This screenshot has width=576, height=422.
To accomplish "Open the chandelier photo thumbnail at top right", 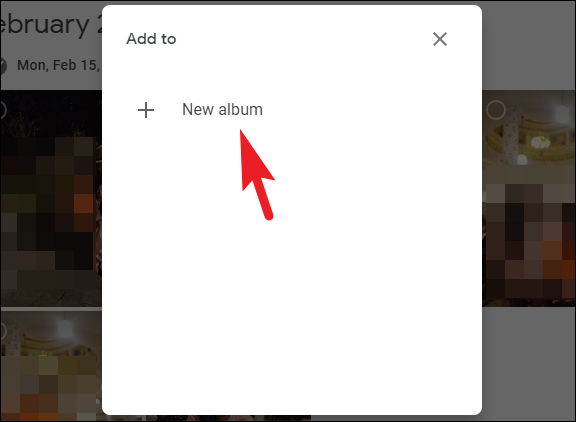I will click(529, 198).
